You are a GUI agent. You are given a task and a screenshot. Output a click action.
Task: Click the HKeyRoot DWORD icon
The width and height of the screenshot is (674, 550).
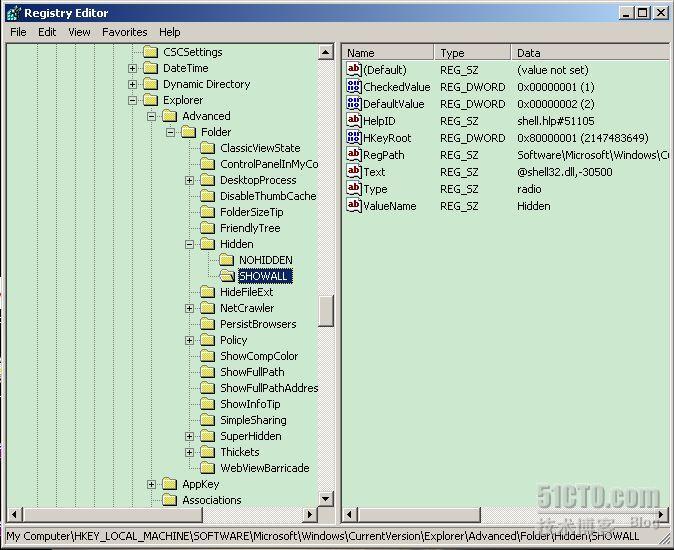point(354,137)
